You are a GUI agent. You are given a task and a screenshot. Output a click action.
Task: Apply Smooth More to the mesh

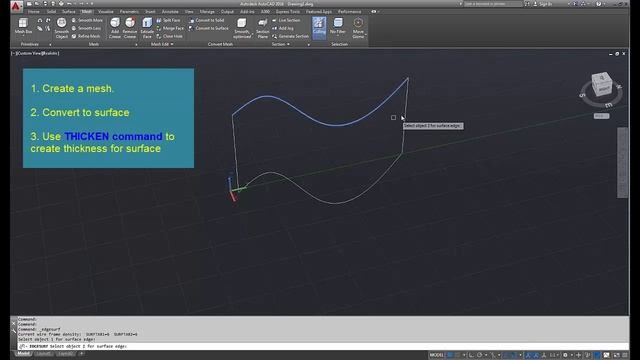click(87, 20)
